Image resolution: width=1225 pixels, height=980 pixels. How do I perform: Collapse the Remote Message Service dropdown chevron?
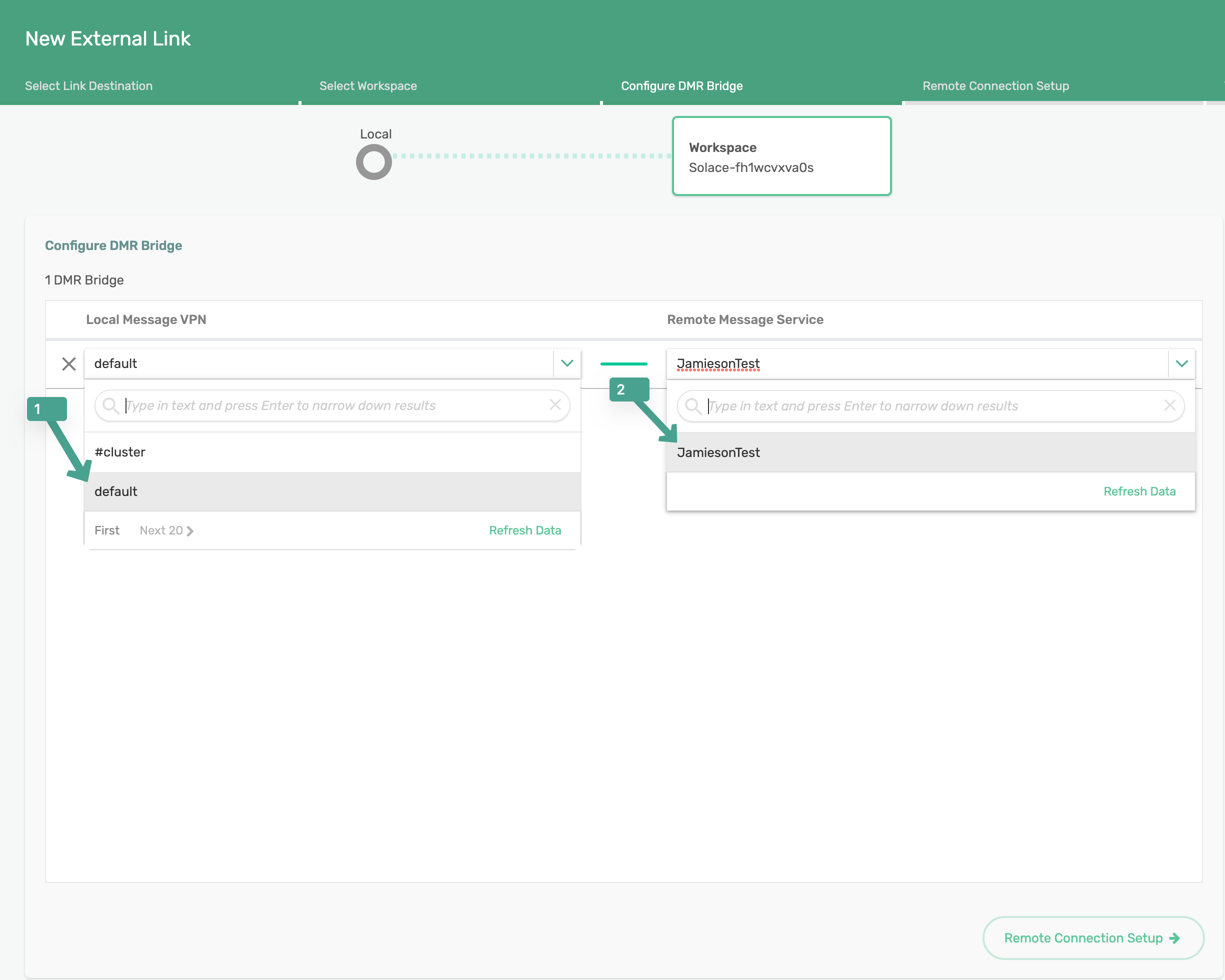coord(1182,363)
